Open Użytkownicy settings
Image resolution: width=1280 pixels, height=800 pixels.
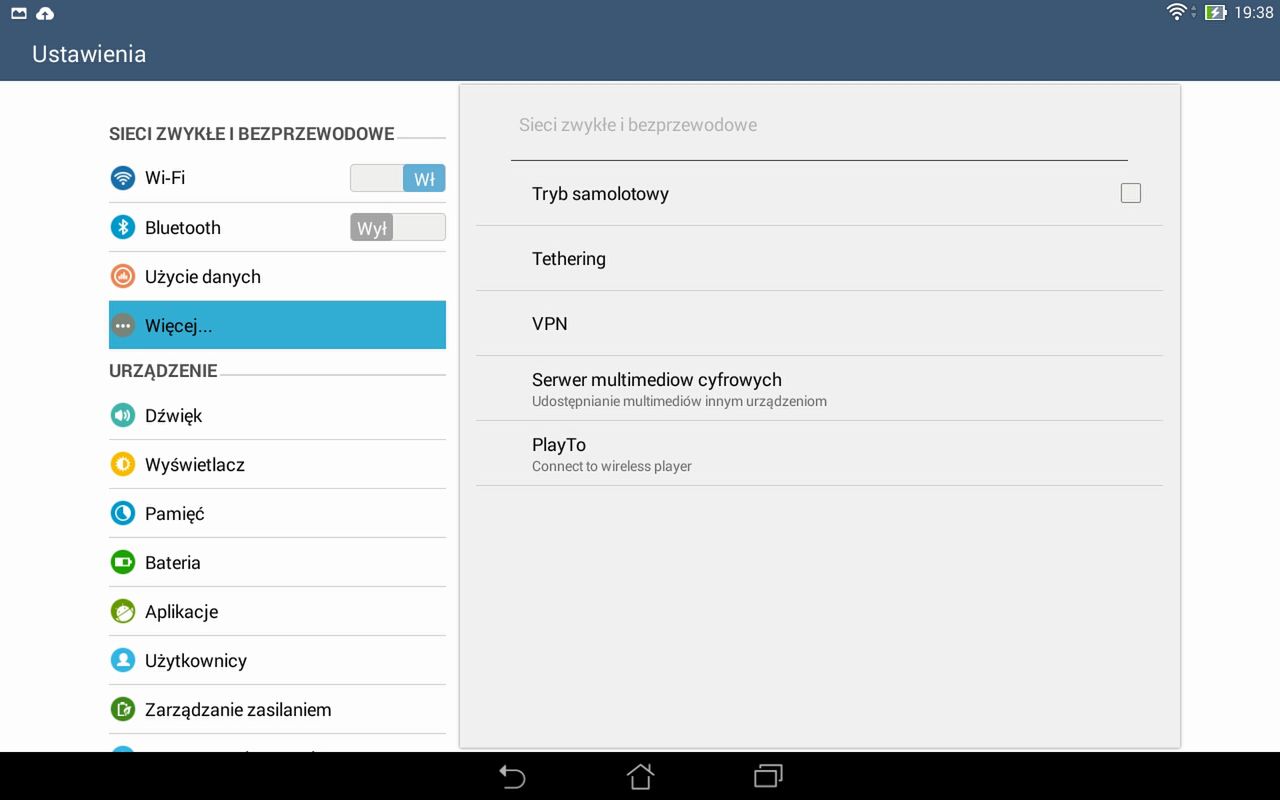pos(277,660)
